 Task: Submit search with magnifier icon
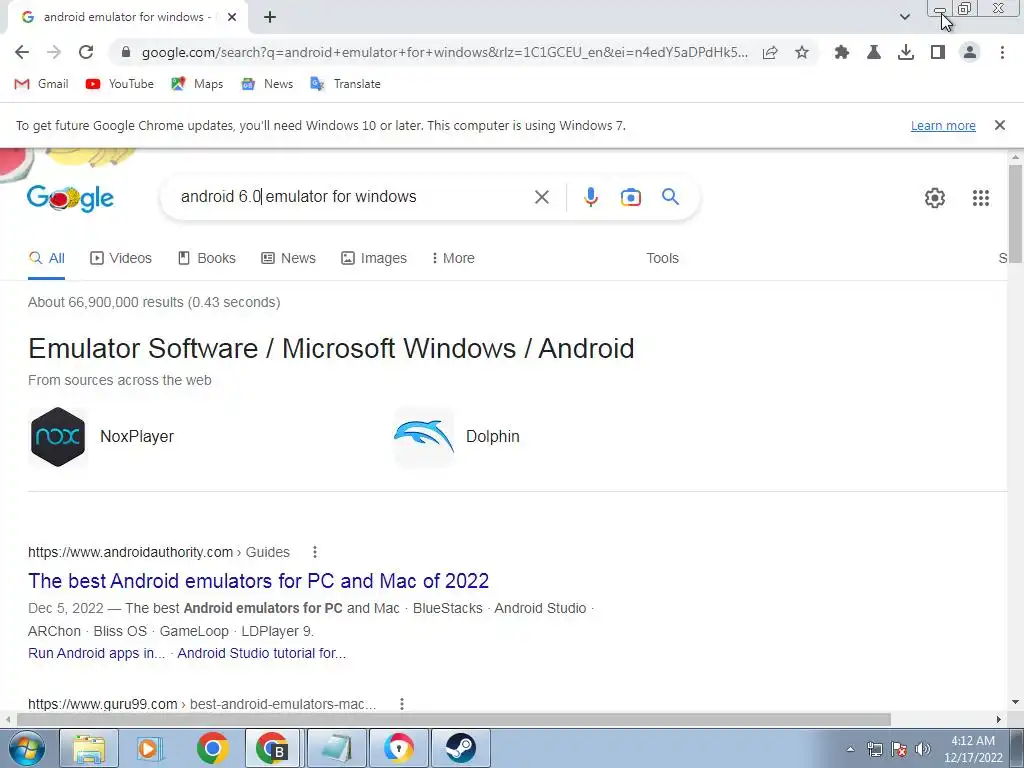670,197
